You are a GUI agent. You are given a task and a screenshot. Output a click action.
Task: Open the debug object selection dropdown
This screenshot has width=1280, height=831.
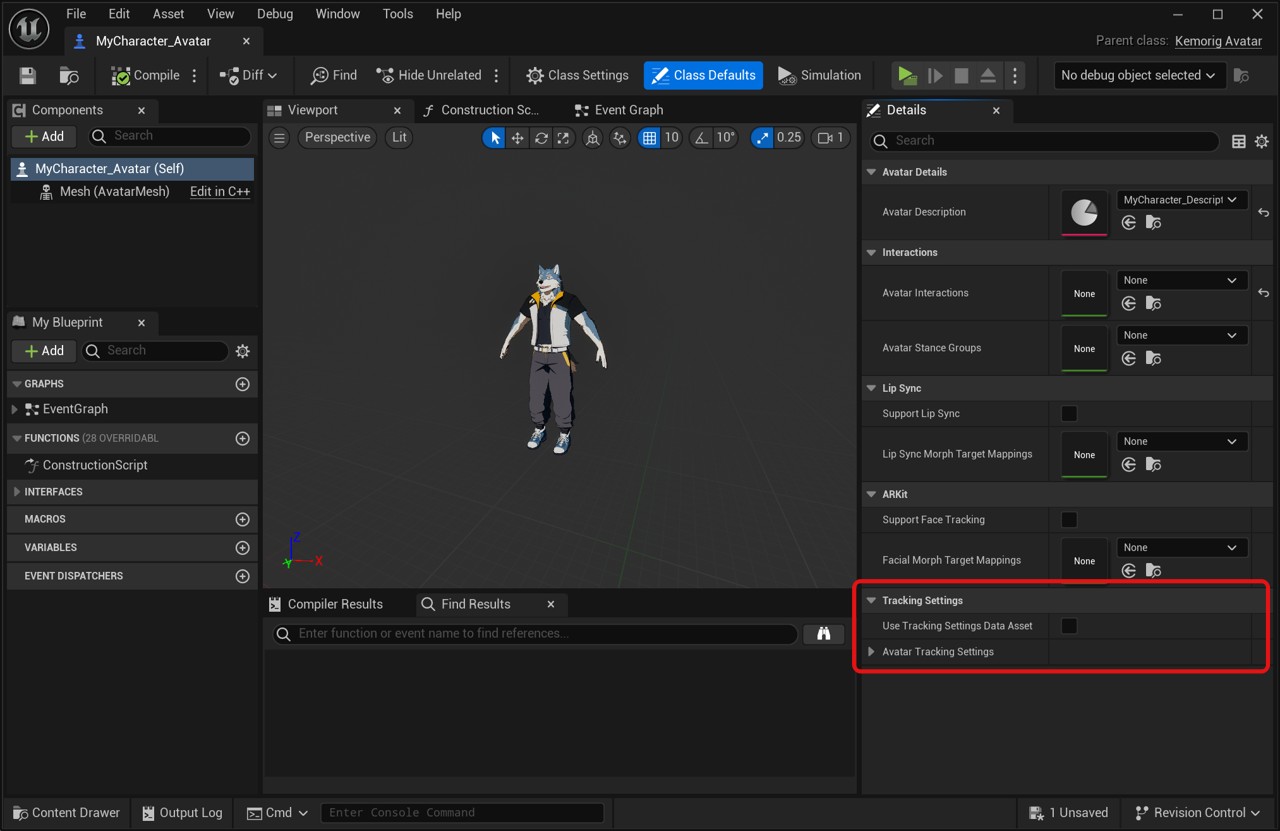[x=1138, y=76]
